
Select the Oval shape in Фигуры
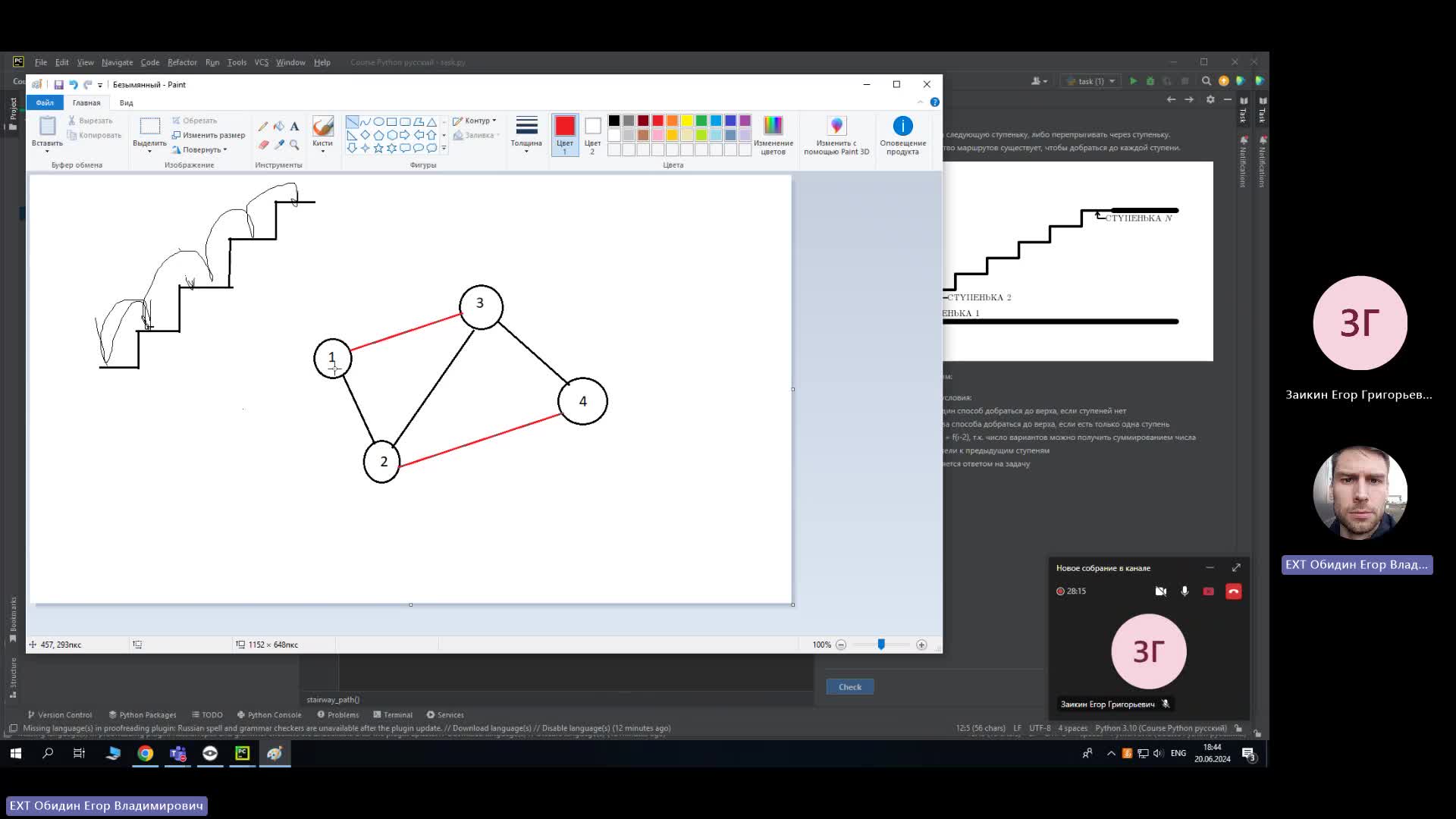378,121
